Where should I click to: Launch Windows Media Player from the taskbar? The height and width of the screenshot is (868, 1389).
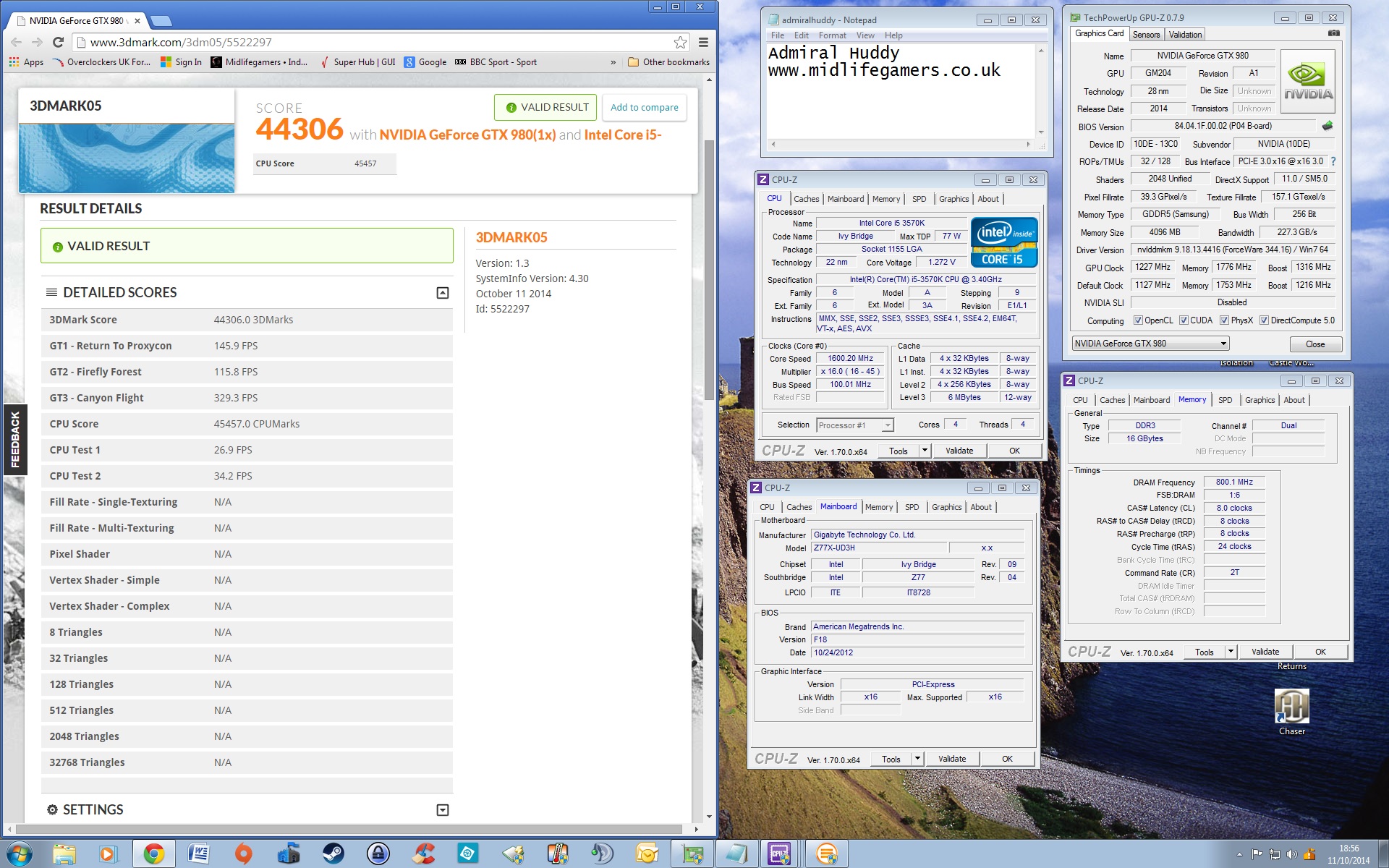coord(107,854)
